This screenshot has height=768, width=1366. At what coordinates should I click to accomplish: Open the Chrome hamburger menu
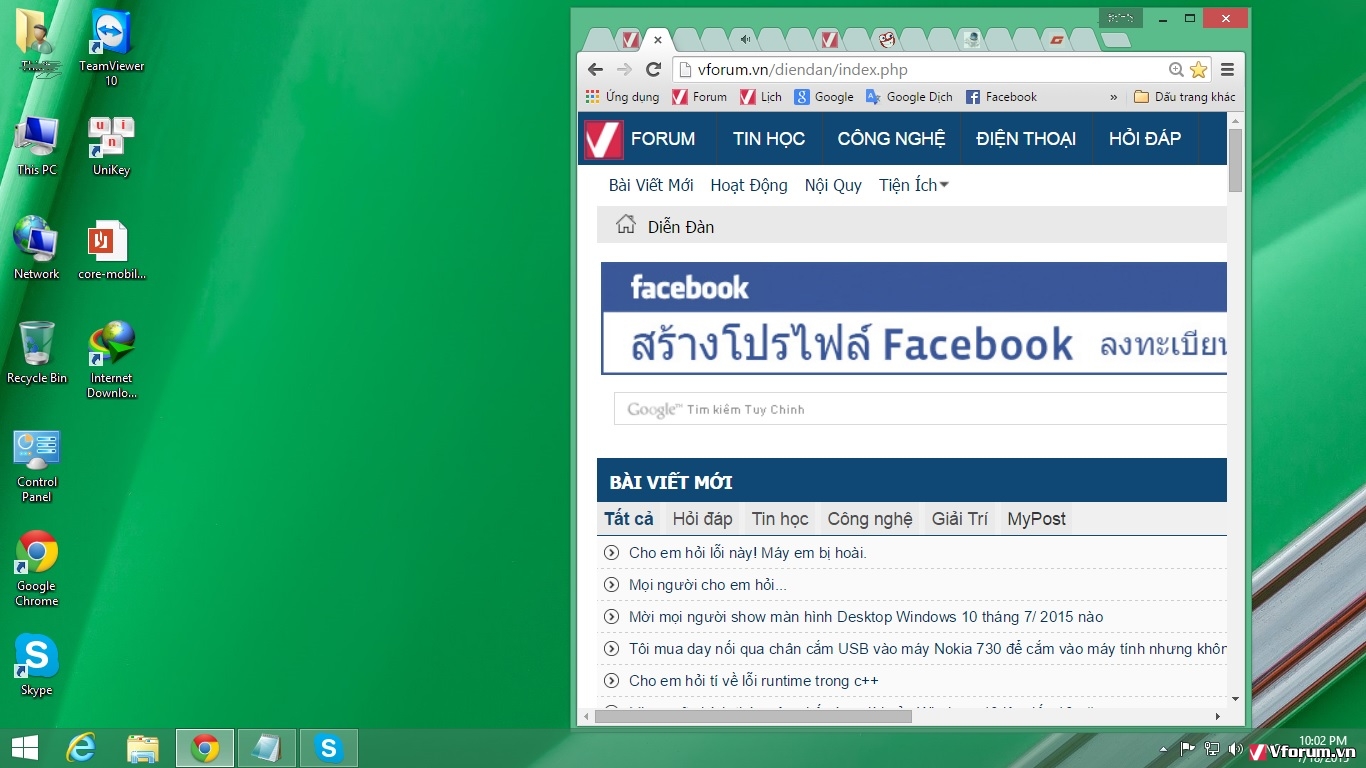(1227, 70)
